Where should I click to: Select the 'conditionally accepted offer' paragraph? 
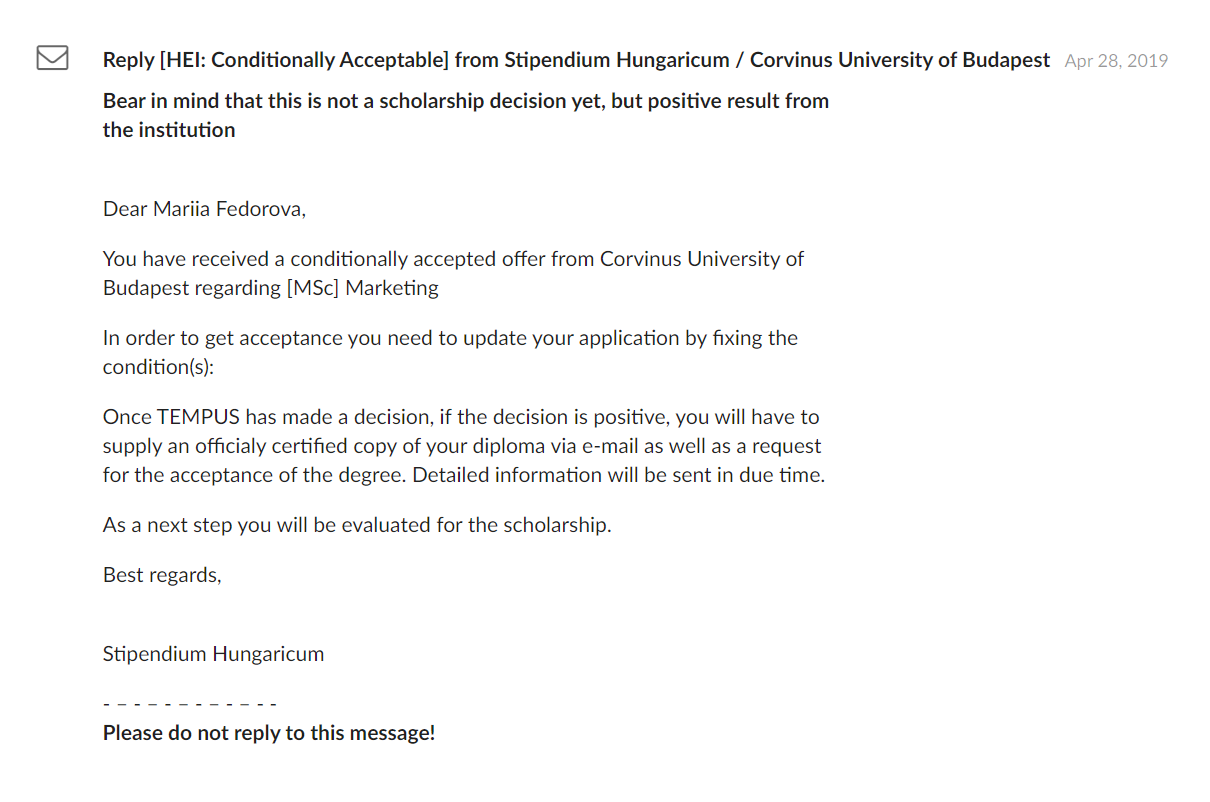453,273
